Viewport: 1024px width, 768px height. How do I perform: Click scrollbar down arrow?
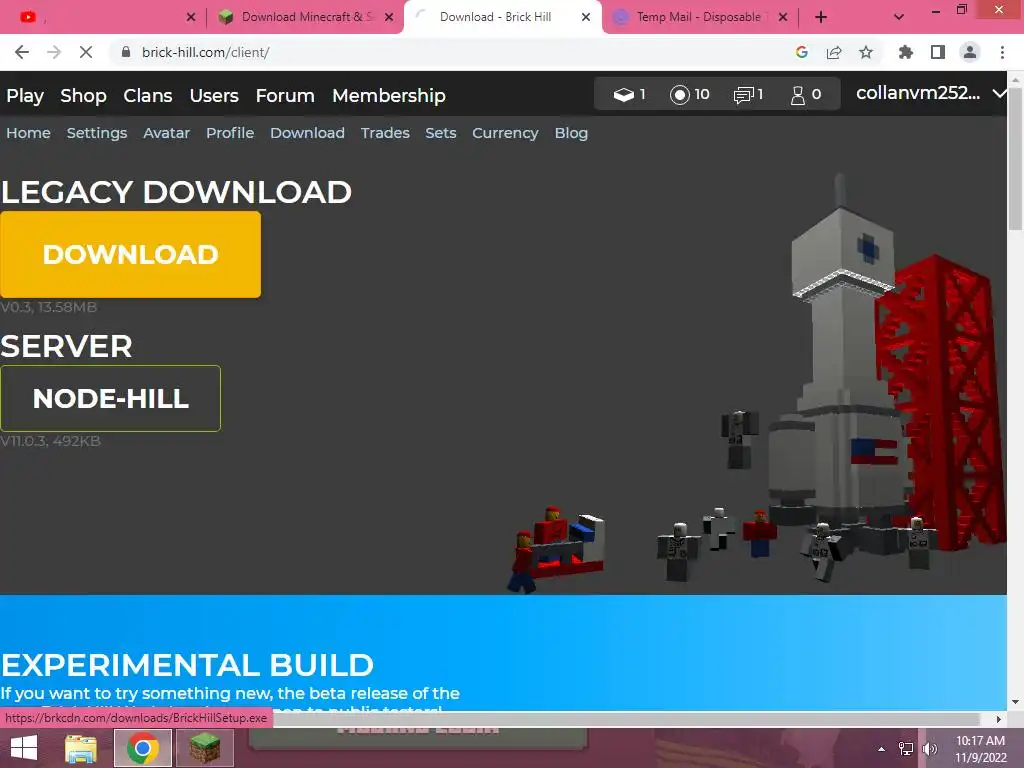pyautogui.click(x=1015, y=702)
